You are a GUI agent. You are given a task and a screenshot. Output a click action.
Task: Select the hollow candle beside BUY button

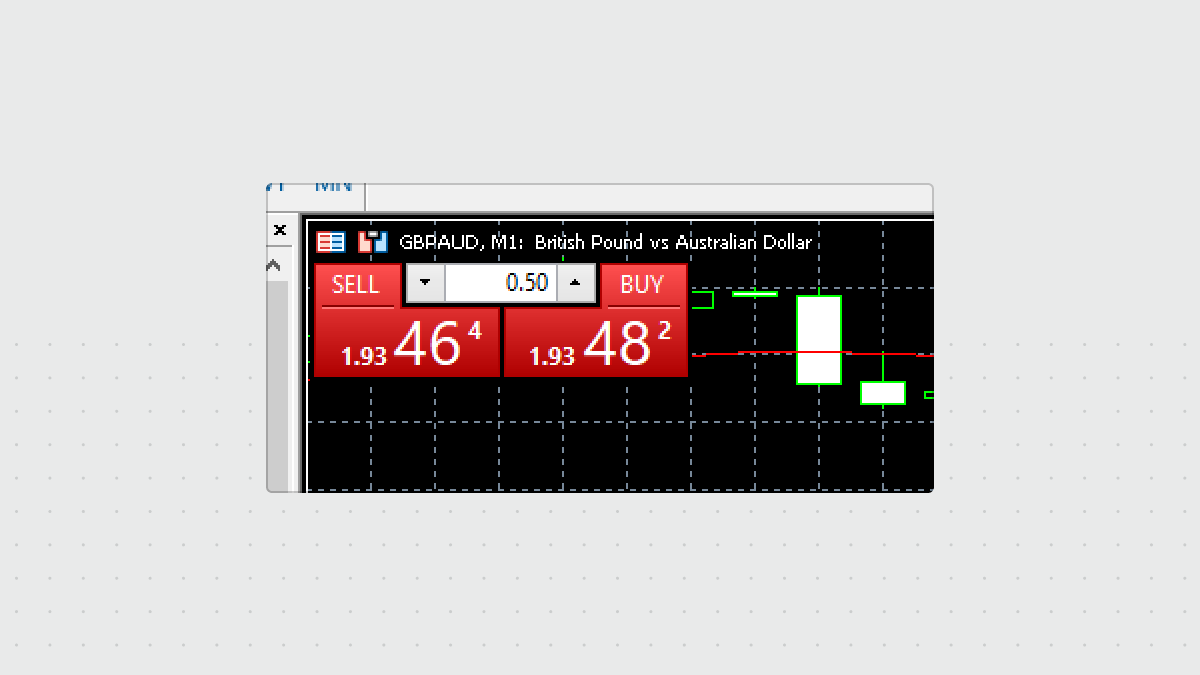(702, 300)
